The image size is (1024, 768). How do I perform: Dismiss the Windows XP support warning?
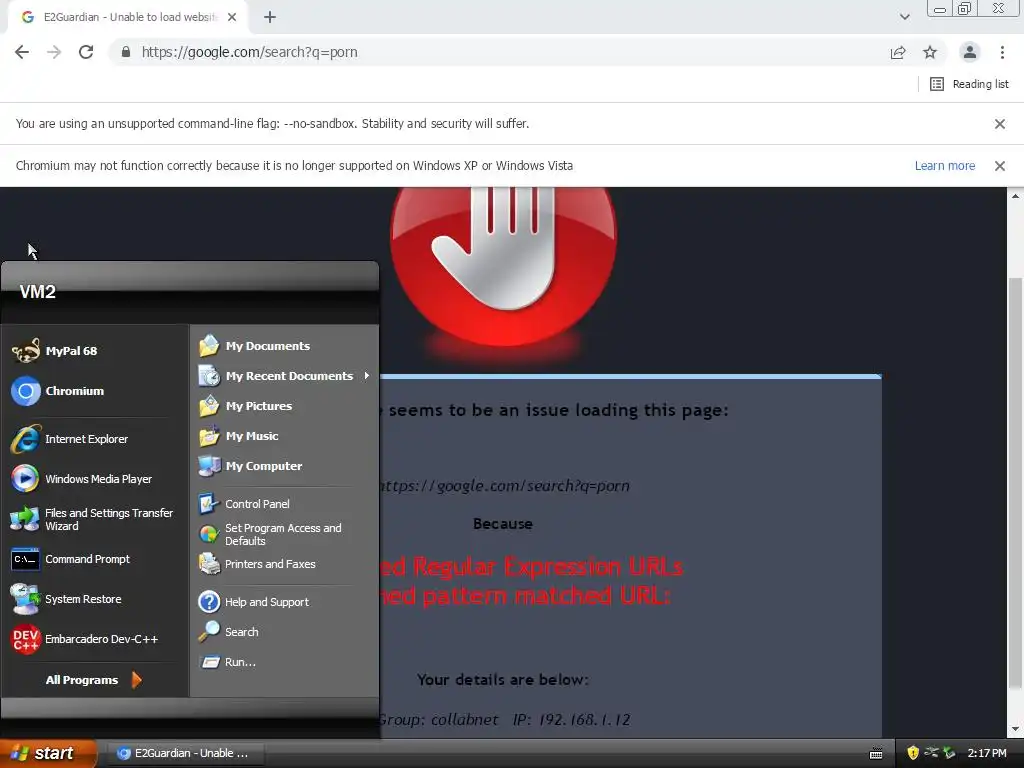point(999,166)
